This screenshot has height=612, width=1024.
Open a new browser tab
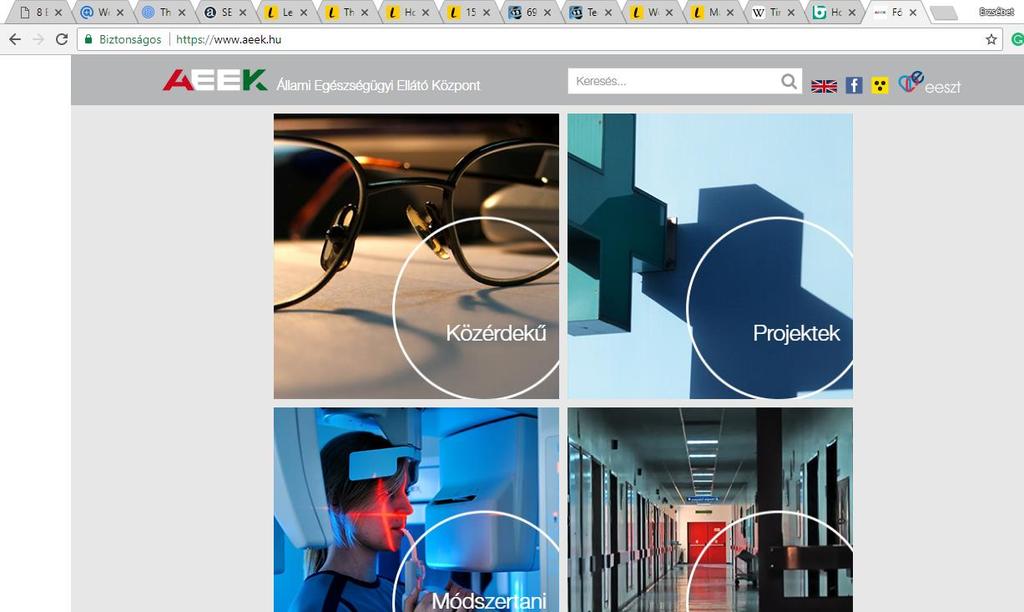pos(943,12)
